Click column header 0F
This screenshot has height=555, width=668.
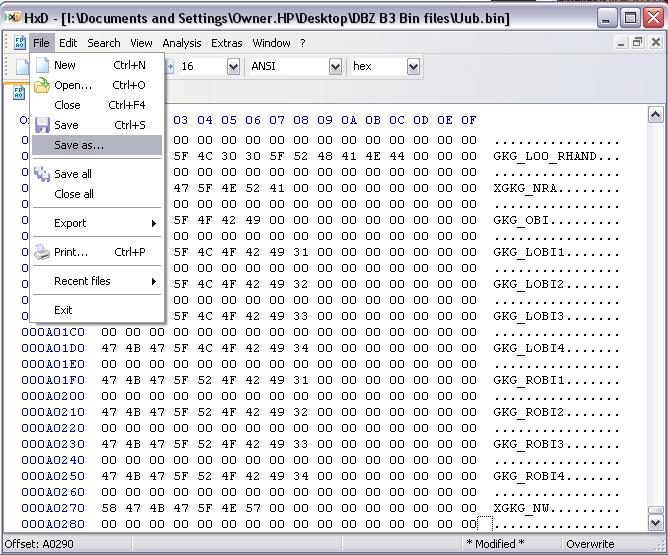(x=469, y=121)
